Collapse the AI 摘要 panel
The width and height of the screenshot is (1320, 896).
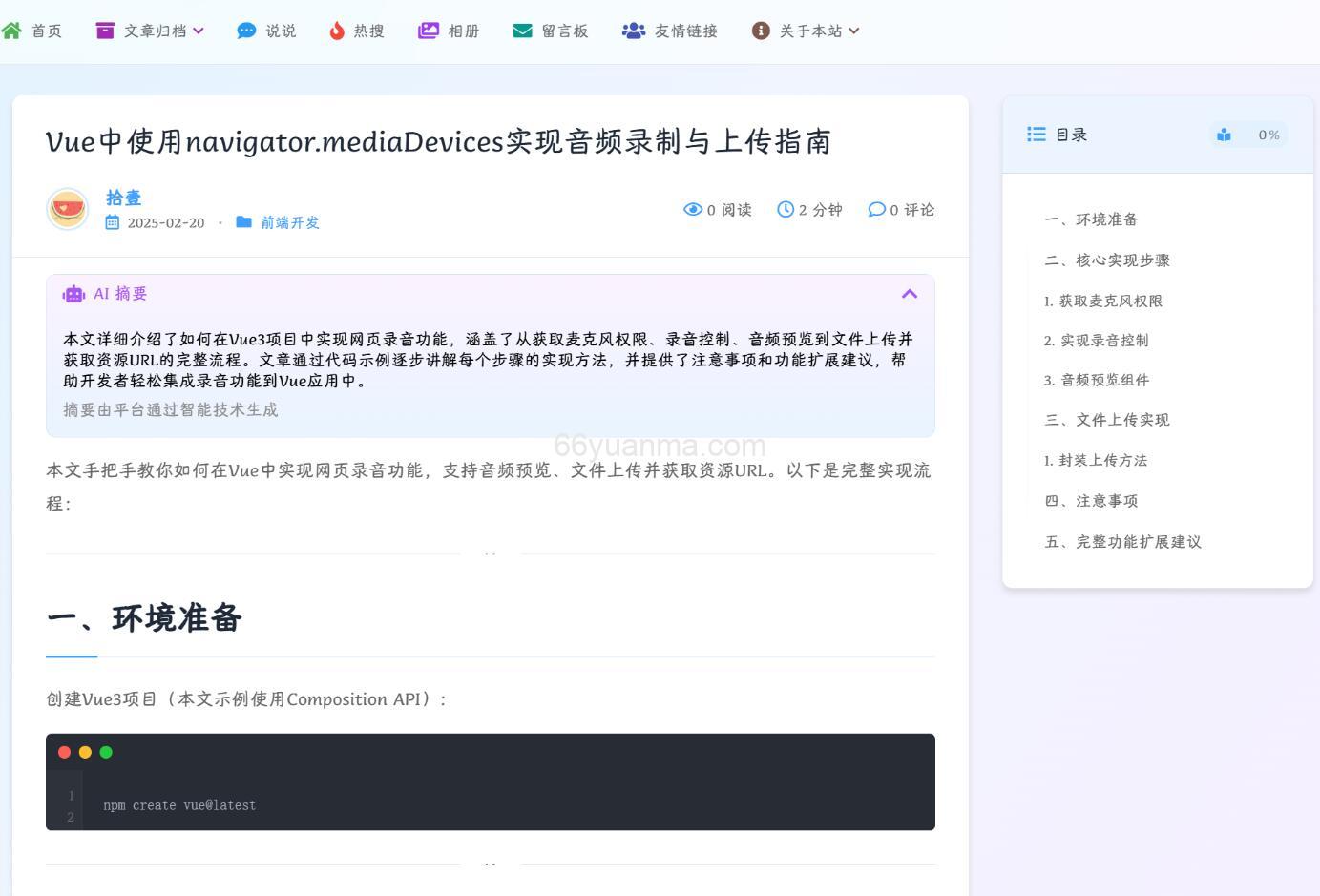[x=910, y=294]
